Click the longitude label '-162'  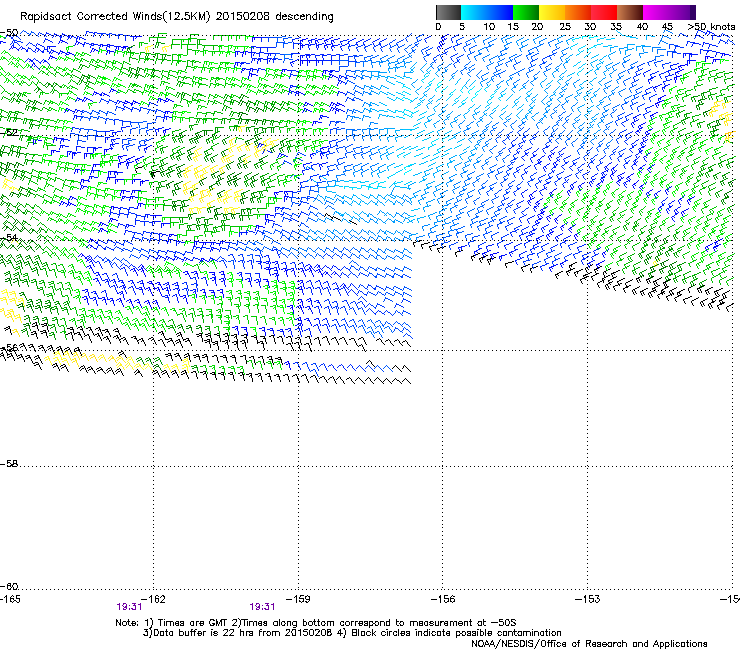tap(154, 599)
